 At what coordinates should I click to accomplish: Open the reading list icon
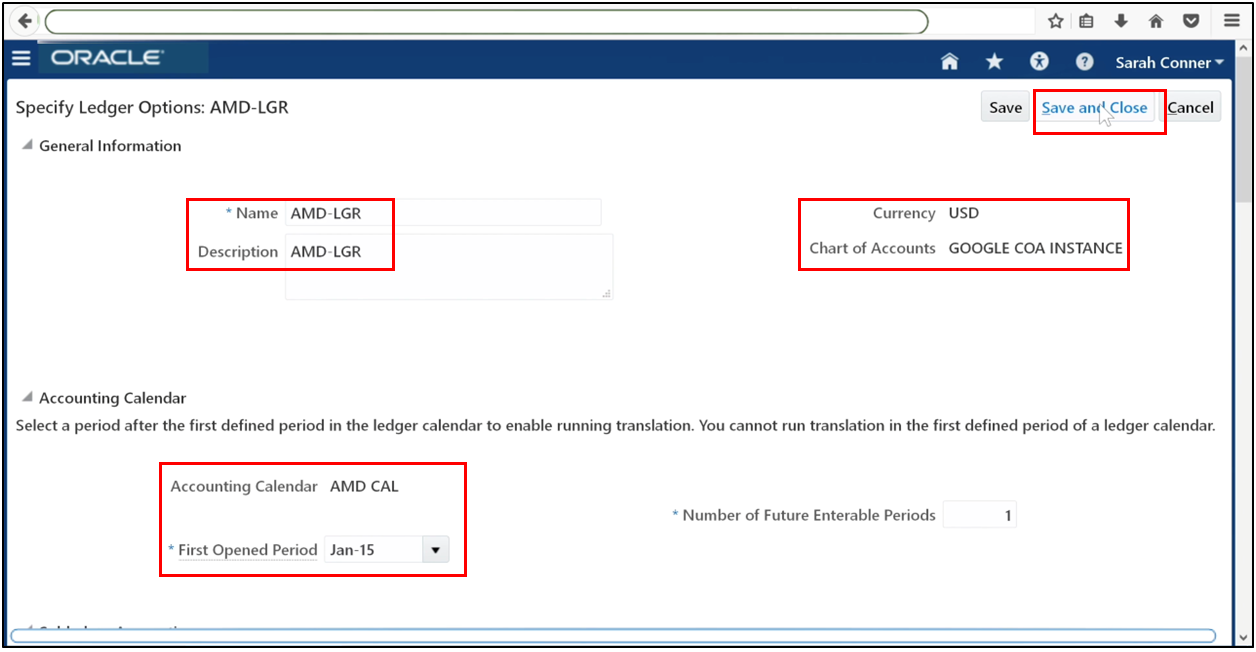(1086, 20)
